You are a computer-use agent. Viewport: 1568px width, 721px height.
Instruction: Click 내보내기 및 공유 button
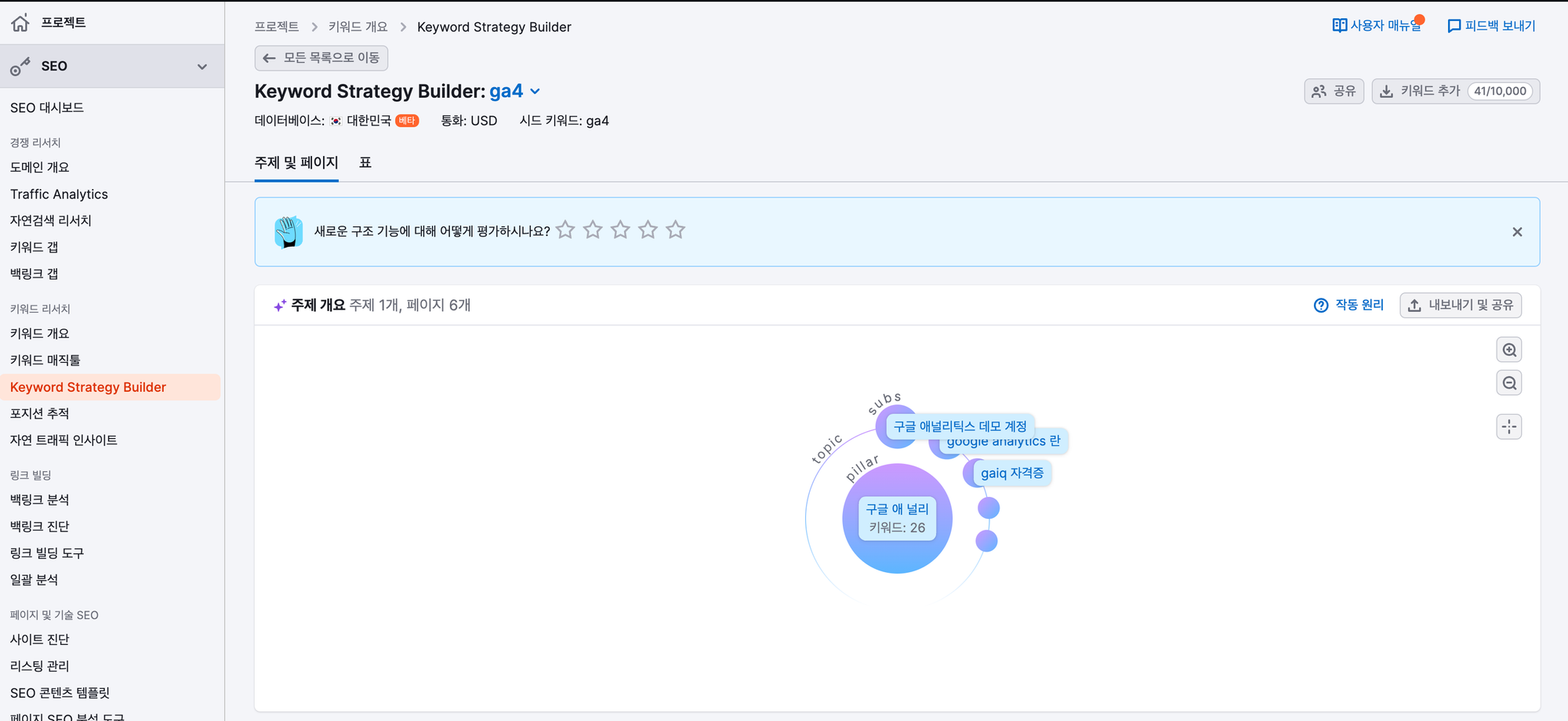[x=1461, y=306]
